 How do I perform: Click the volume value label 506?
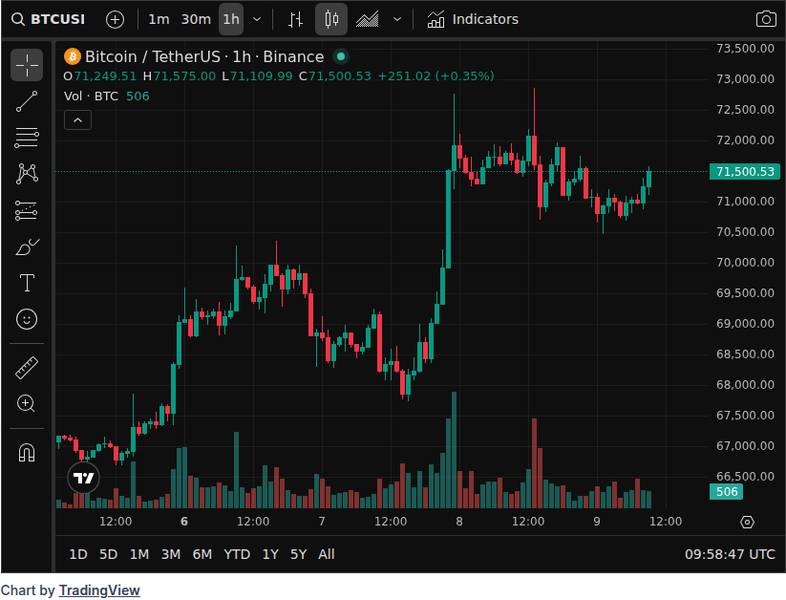(726, 492)
